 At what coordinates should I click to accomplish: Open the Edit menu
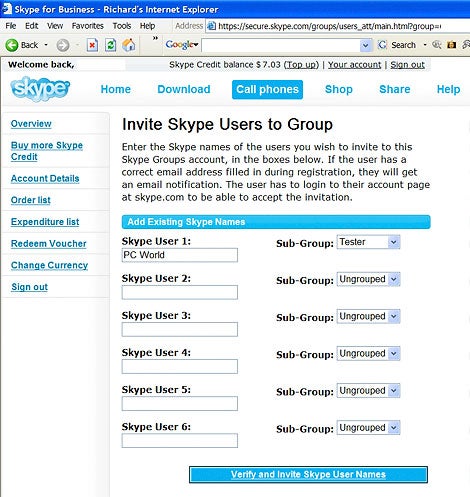coord(32,26)
